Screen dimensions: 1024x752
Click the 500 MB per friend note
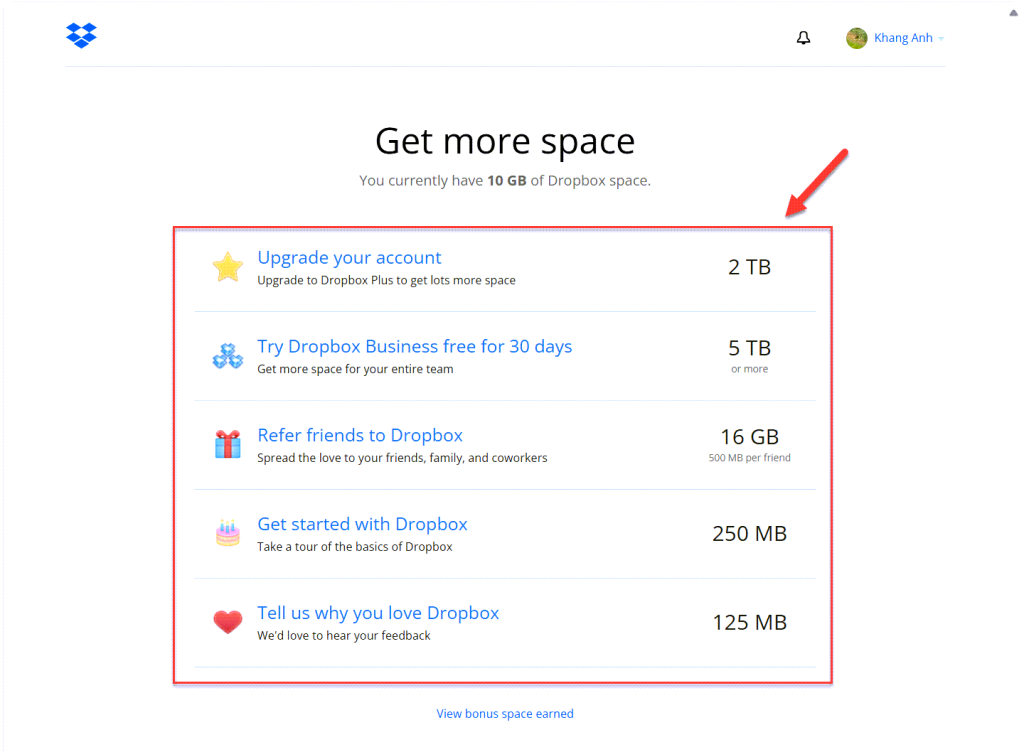click(x=750, y=458)
